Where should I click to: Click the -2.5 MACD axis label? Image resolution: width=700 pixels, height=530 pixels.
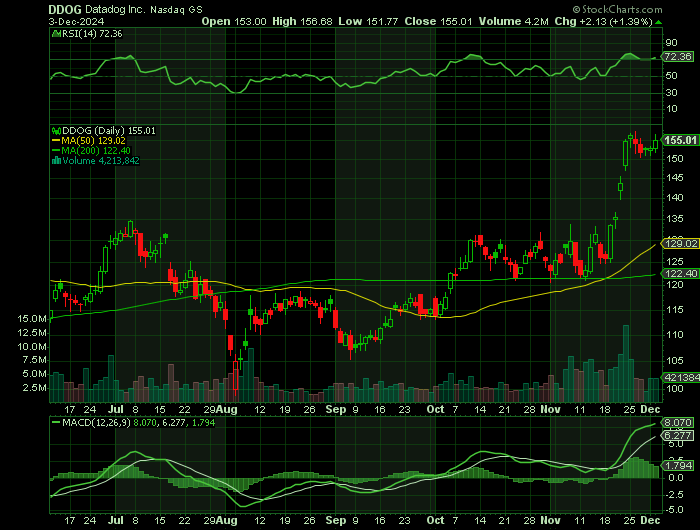coord(674,494)
